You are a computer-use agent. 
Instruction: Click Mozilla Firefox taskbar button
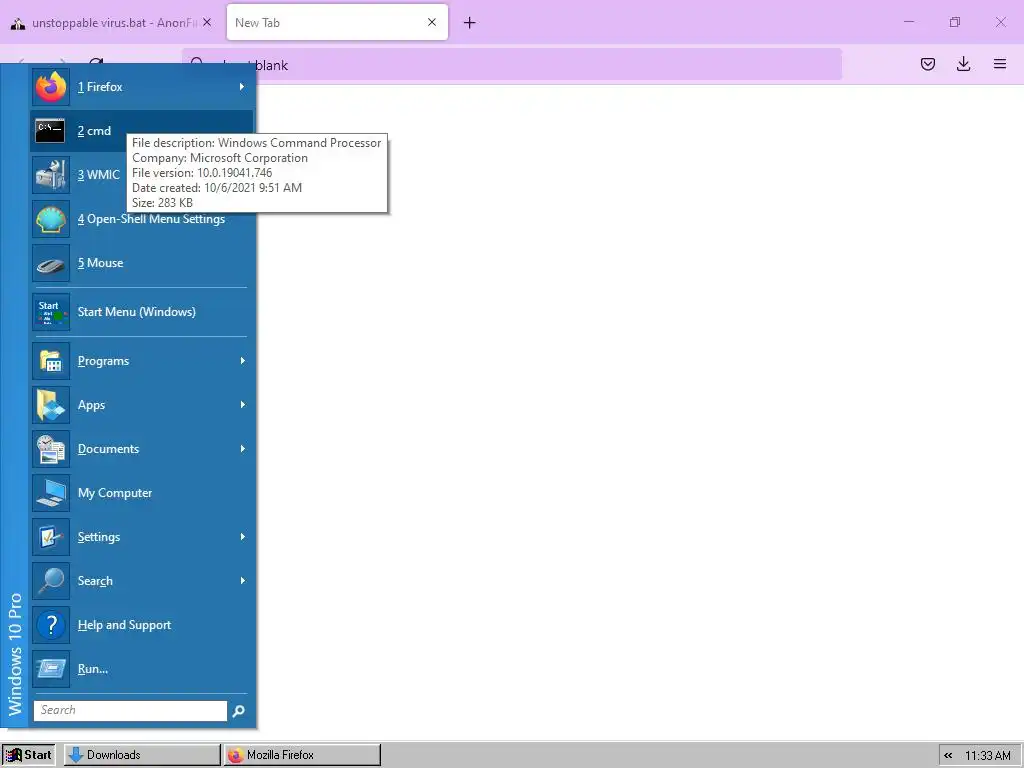302,755
